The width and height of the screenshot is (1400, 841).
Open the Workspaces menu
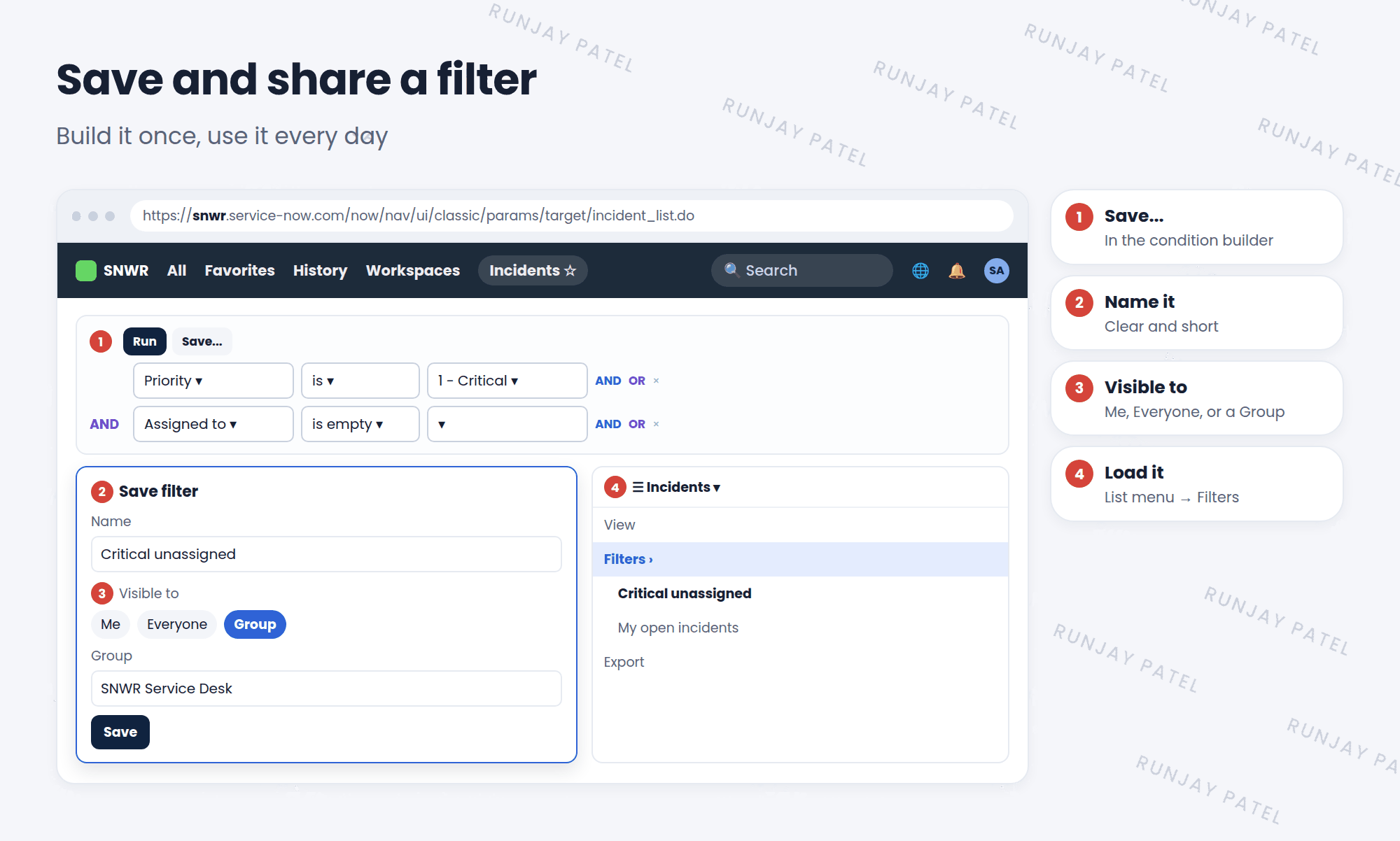coord(413,271)
